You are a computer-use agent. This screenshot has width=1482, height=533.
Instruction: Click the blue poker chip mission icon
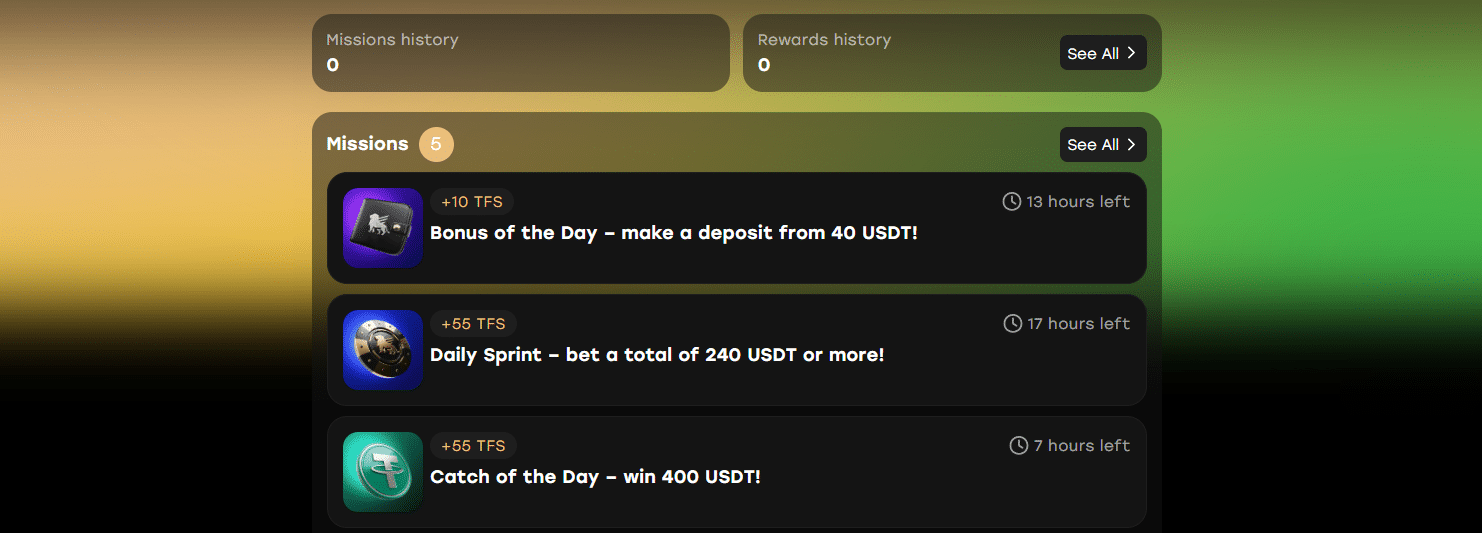coord(383,350)
